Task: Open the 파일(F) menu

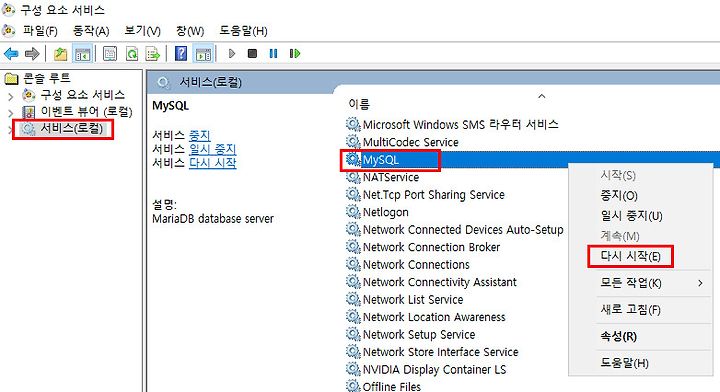Action: coord(40,31)
